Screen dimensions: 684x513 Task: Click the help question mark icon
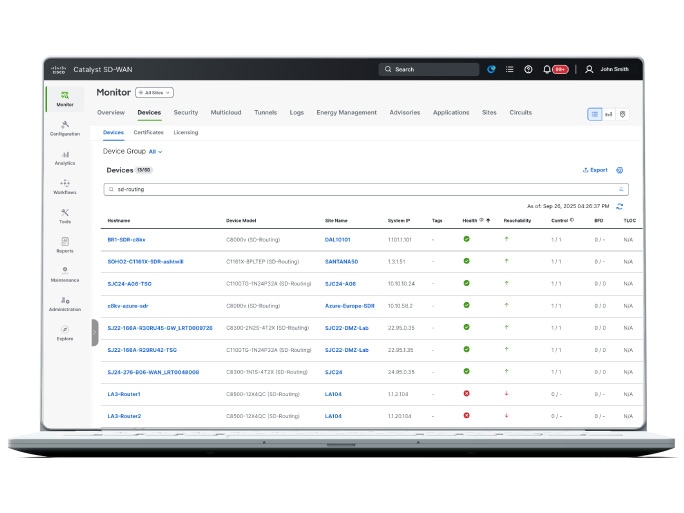pos(528,69)
